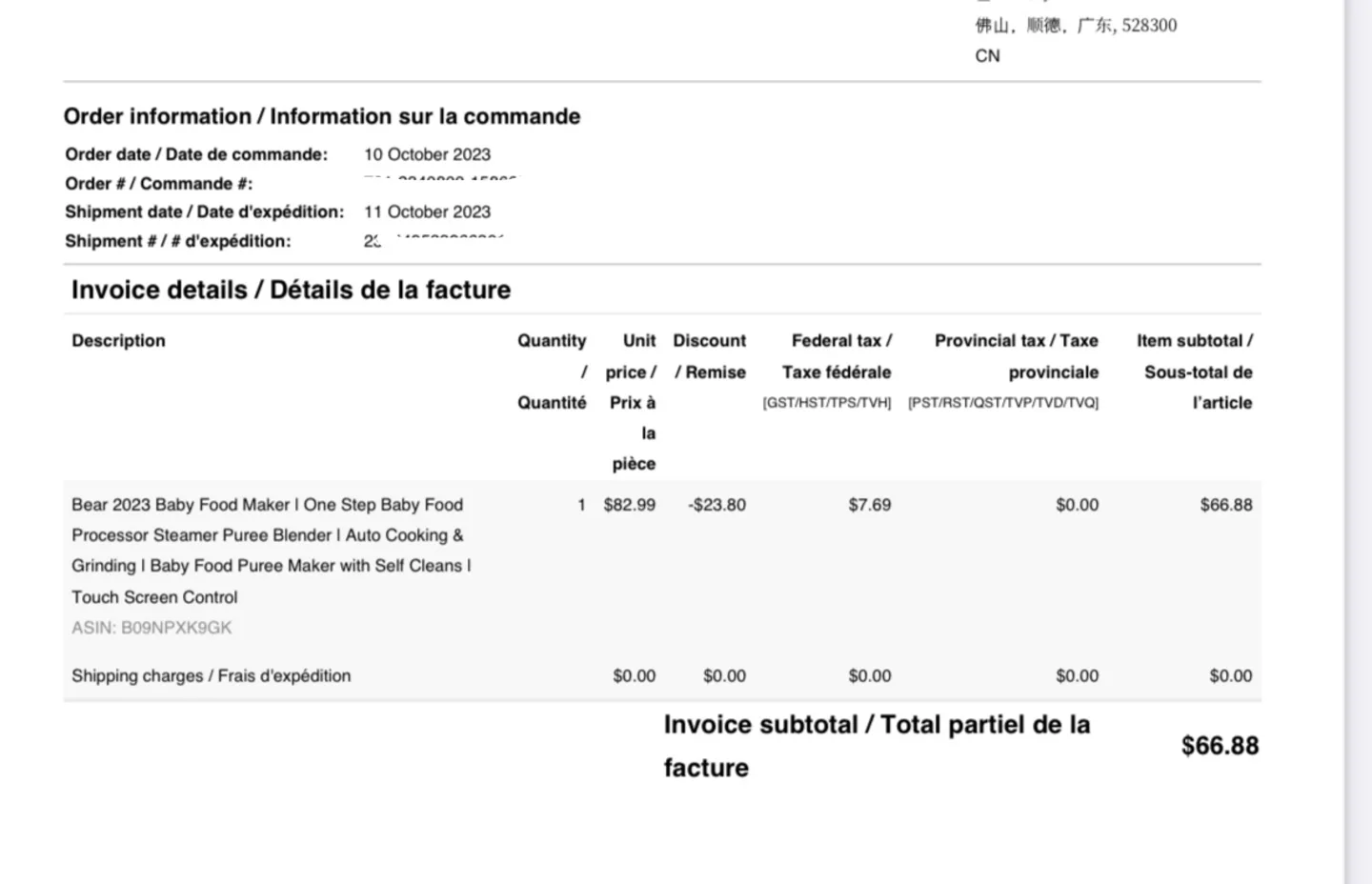Click the CN country code in address
This screenshot has height=884, width=1372.
tap(987, 56)
